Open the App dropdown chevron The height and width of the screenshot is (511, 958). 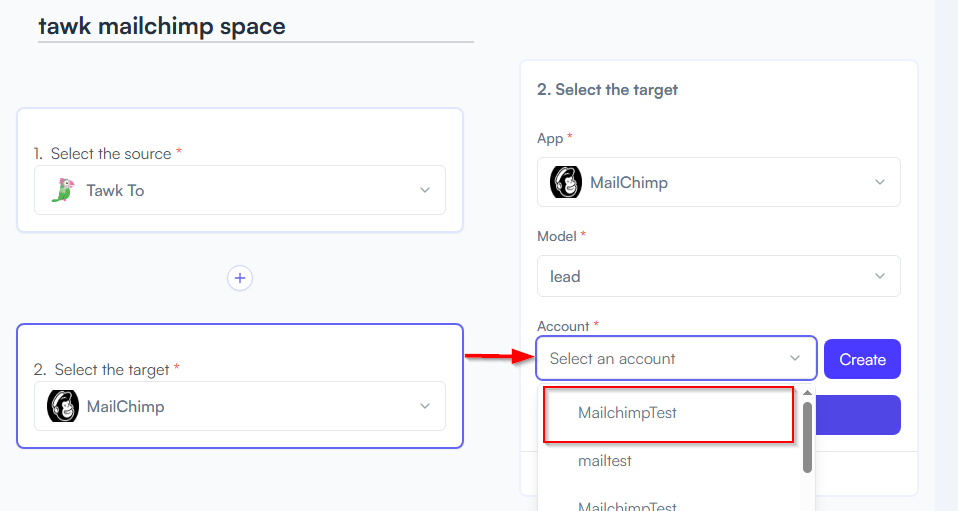pyautogui.click(x=880, y=182)
